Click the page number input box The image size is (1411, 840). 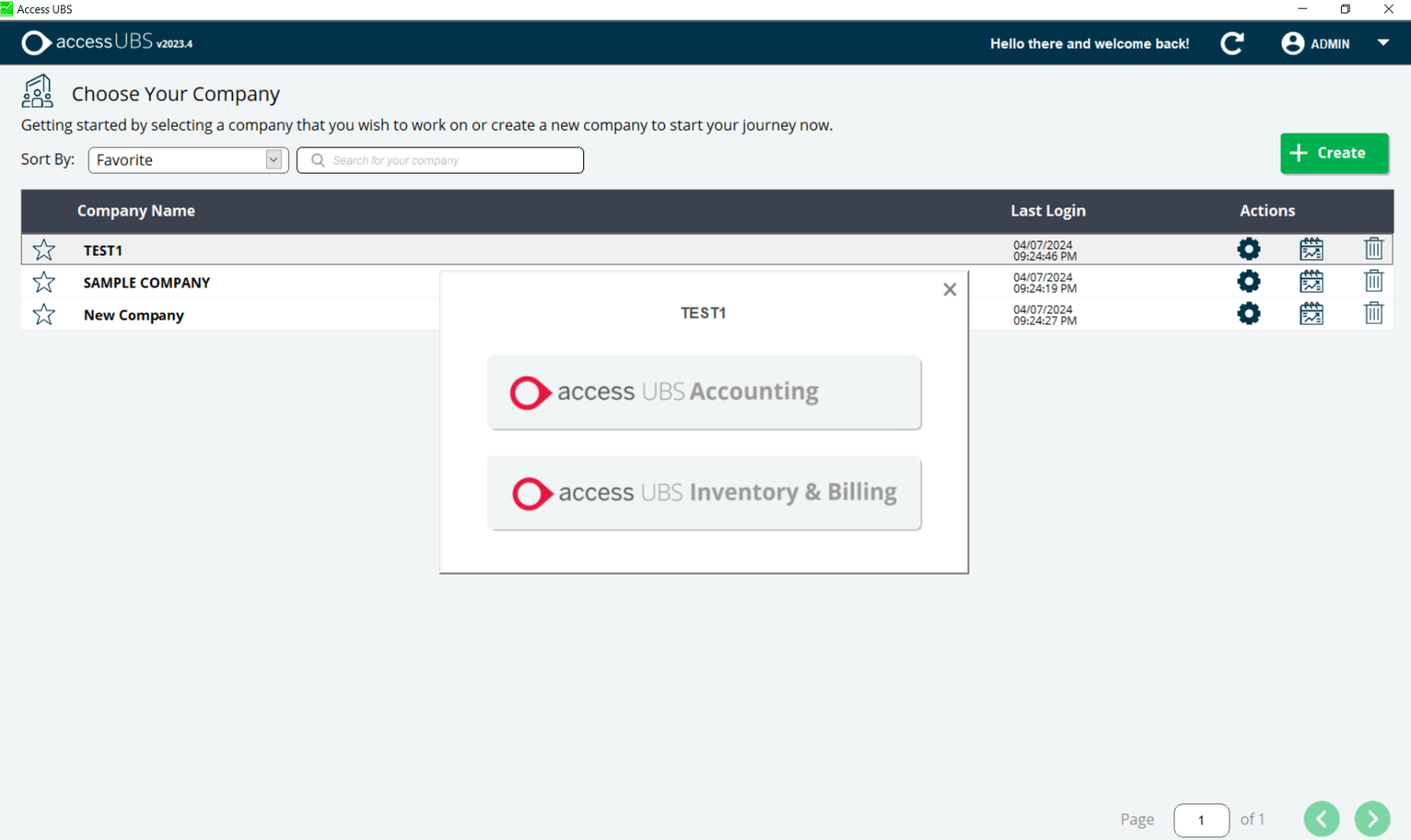(x=1201, y=820)
